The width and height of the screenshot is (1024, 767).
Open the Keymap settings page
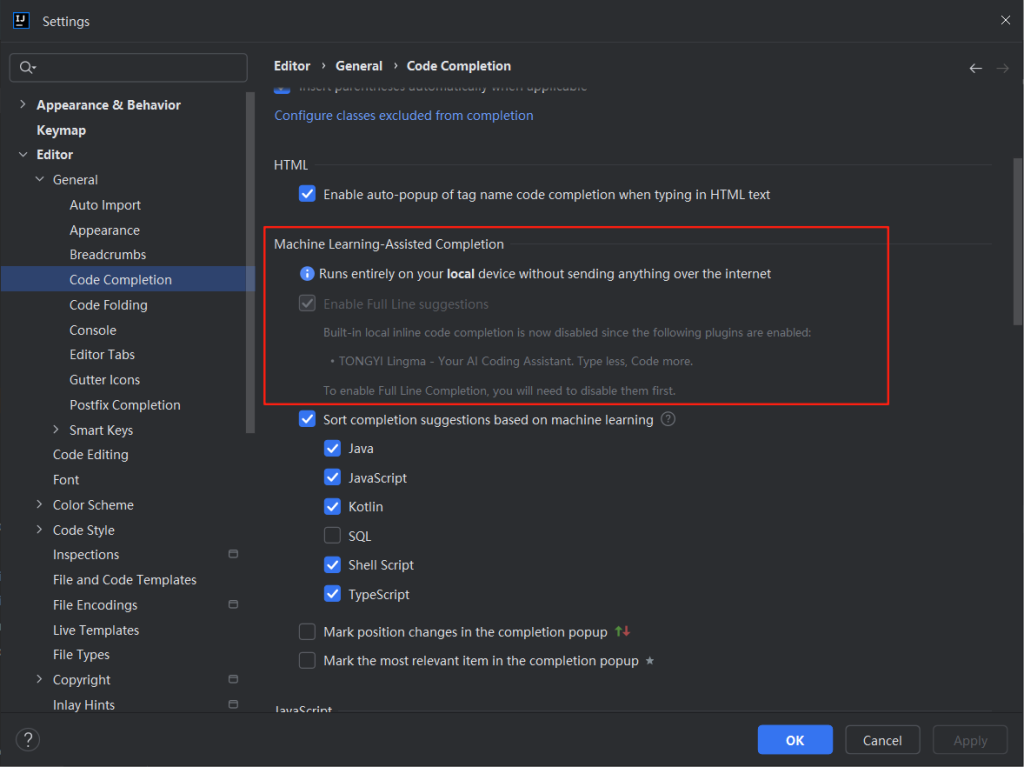coord(61,130)
